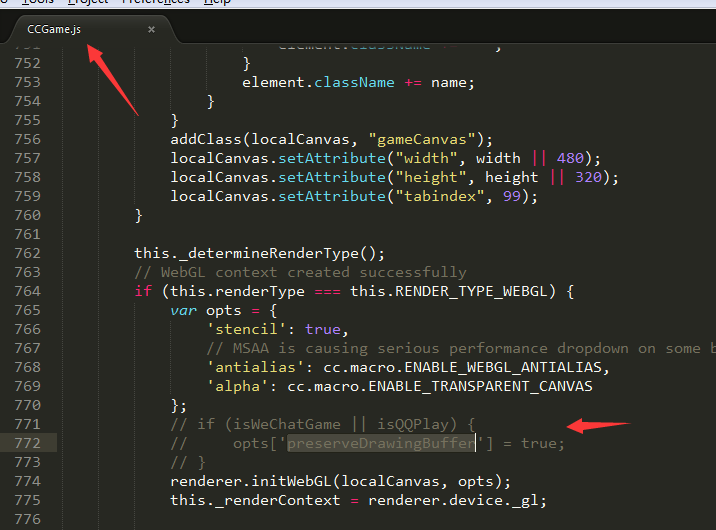
Task: Click the 'antialias' key
Action: 256,367
